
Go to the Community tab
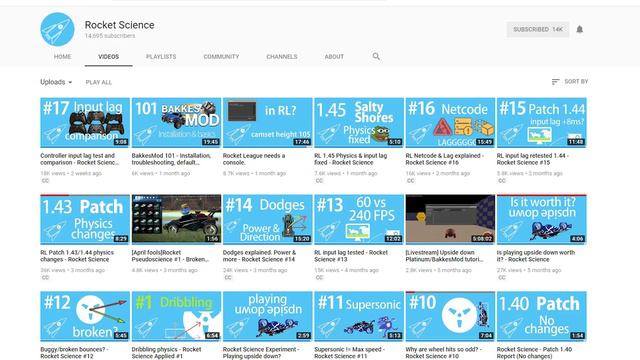(x=221, y=57)
